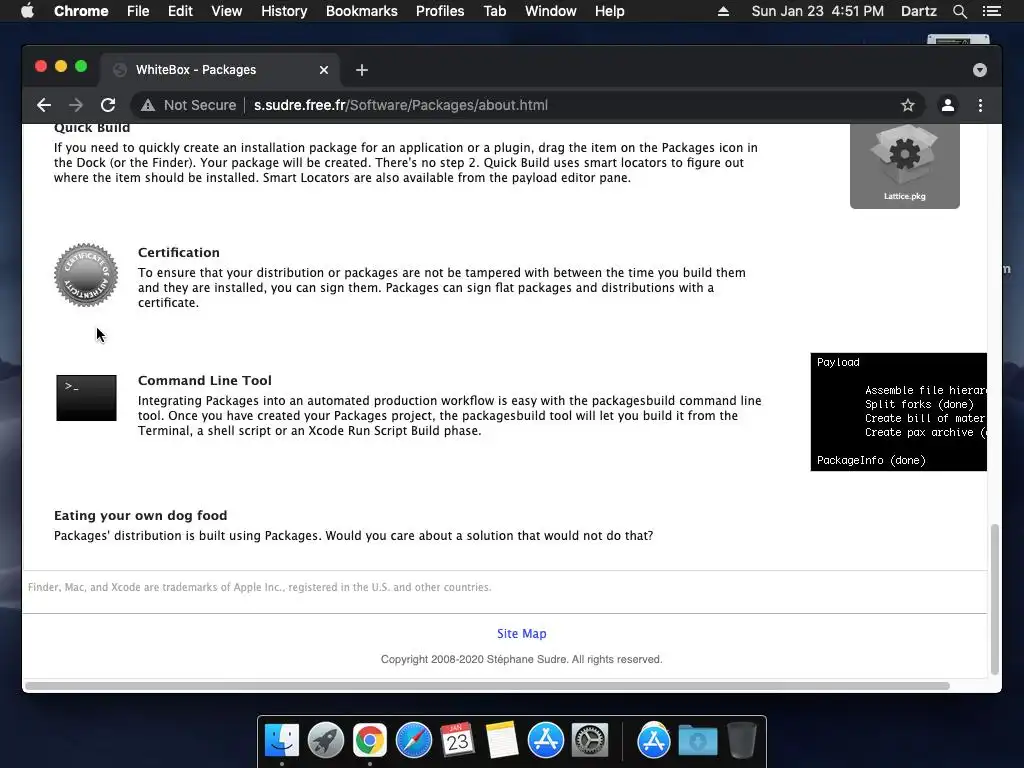
Task: Click the Lattice.pkg package image
Action: pyautogui.click(x=904, y=166)
